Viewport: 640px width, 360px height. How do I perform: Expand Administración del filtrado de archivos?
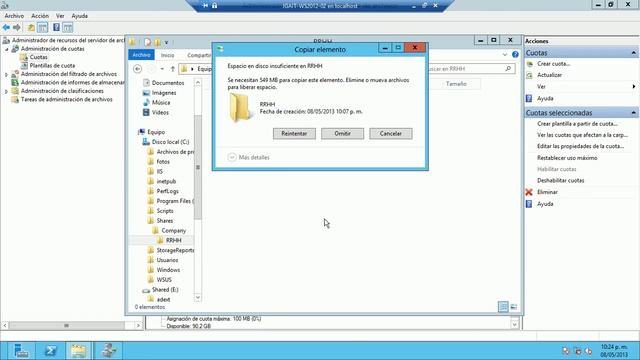click(6, 74)
